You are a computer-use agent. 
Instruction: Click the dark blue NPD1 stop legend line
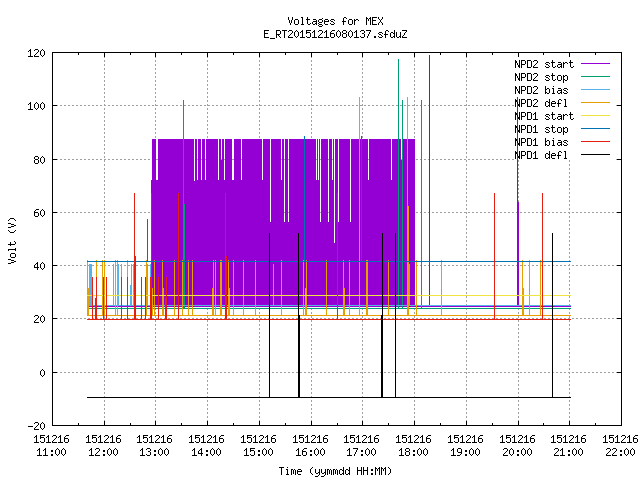click(x=596, y=129)
